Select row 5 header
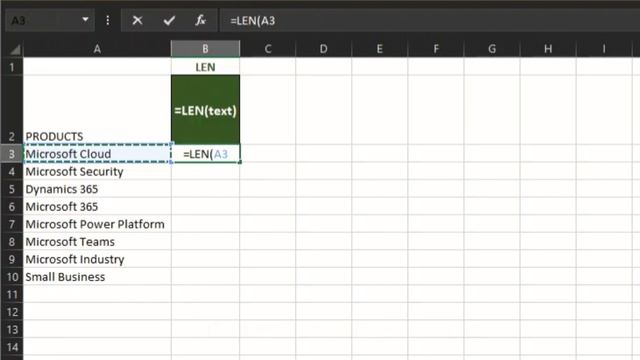Screen dimensions: 640x360 click(12, 189)
